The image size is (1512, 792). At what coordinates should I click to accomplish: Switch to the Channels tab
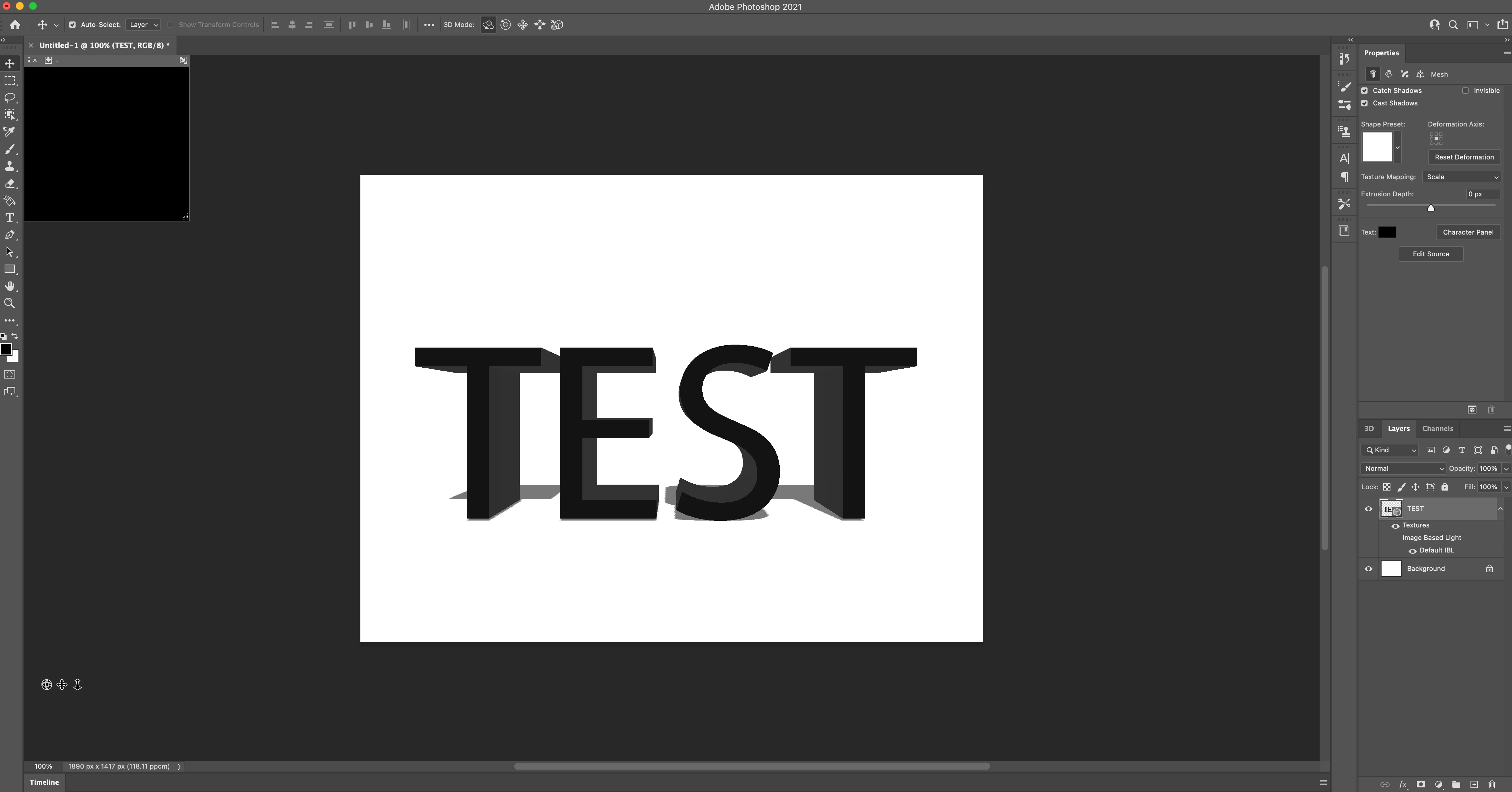pyautogui.click(x=1438, y=429)
